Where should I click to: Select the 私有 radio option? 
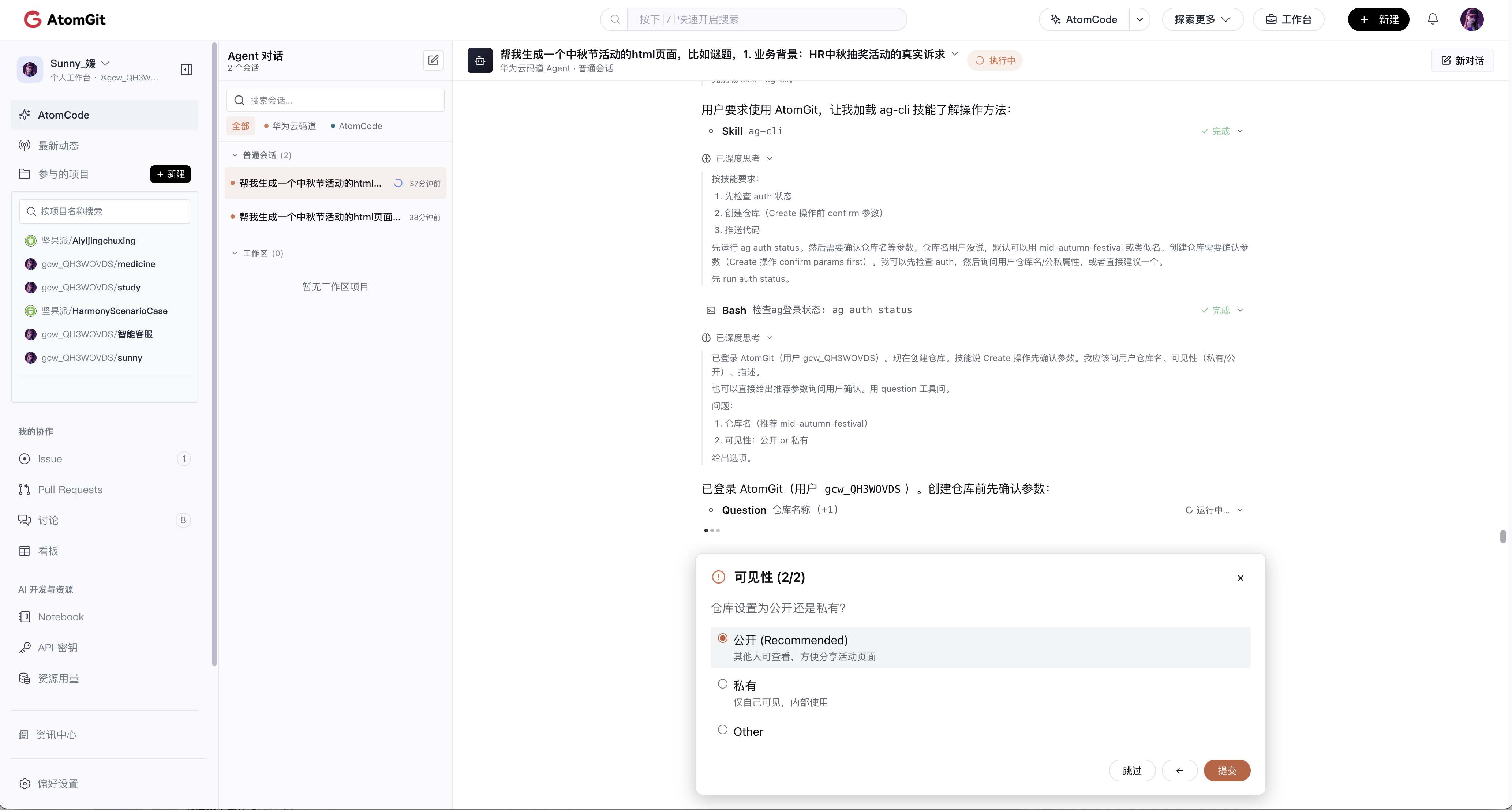(723, 685)
